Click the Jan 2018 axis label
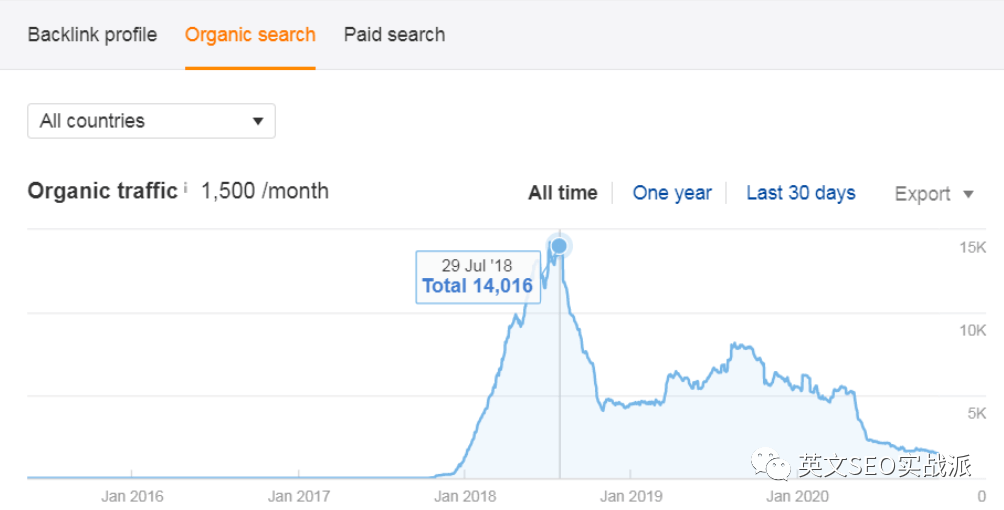Screen dimensions: 1004x510 click(x=466, y=496)
